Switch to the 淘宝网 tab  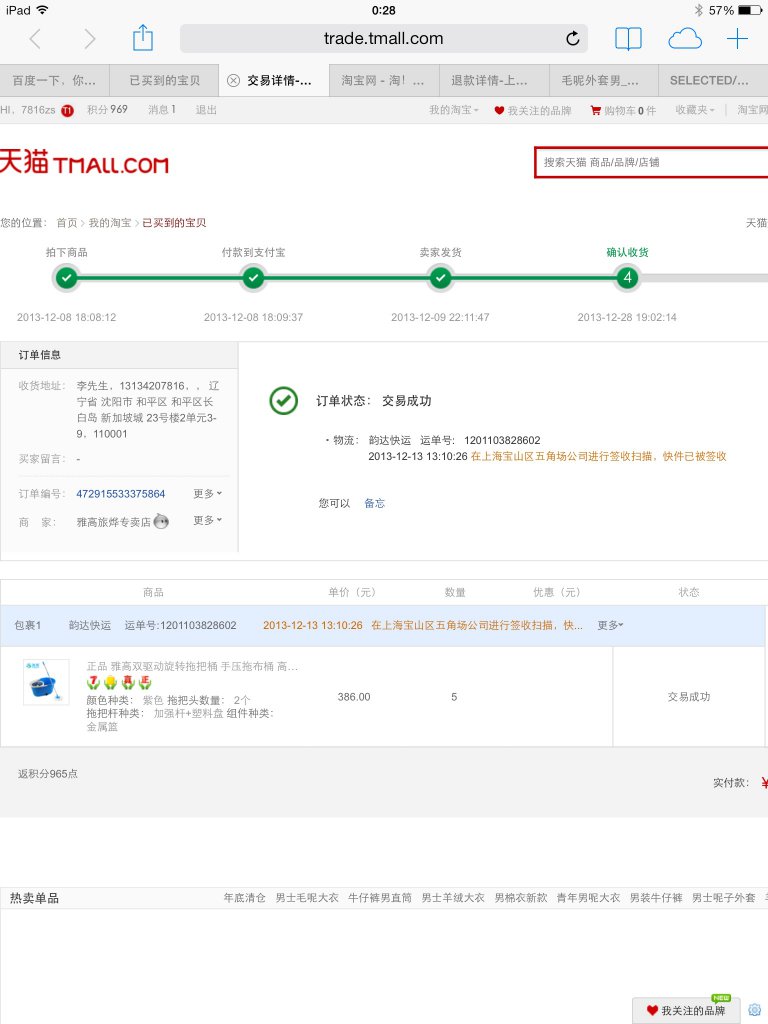(x=384, y=80)
